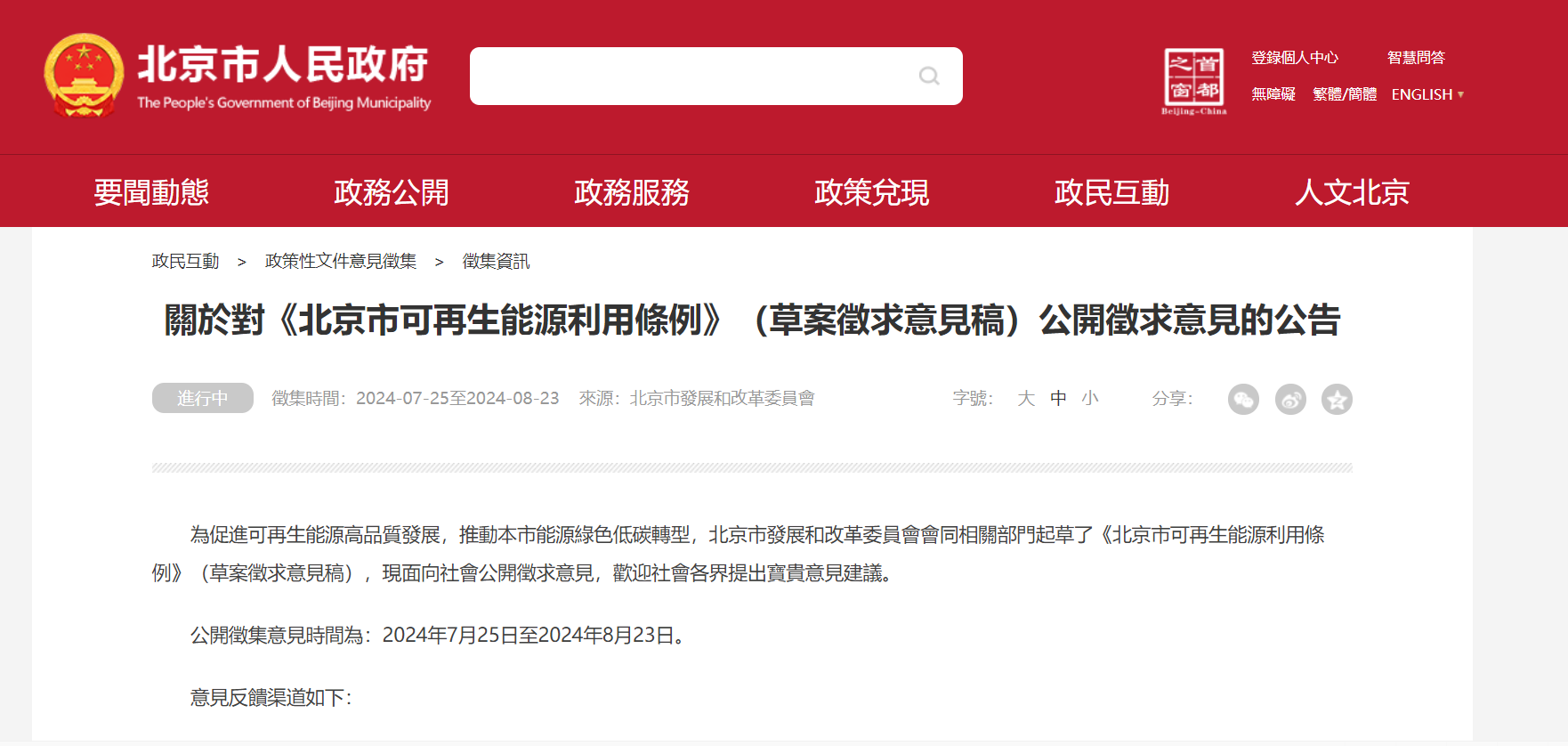Screen dimensions: 1568x746
Task: Set font size to medium (中)
Action: [x=1058, y=399]
